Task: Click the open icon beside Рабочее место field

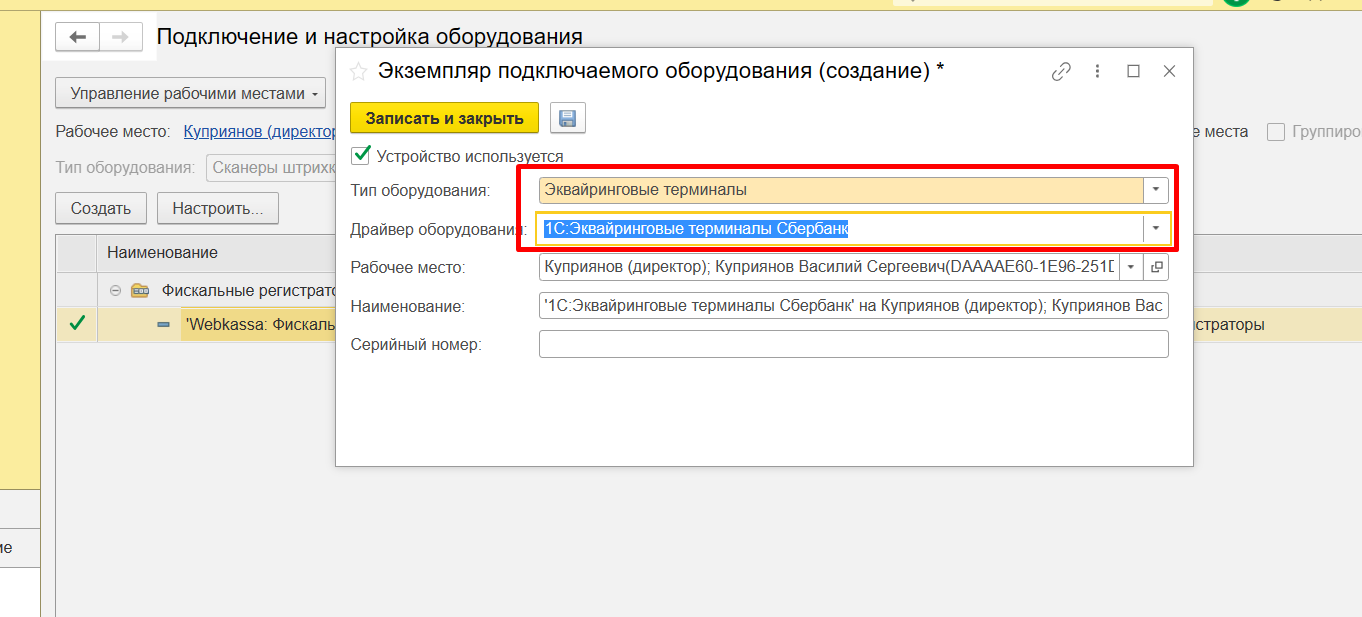Action: [x=1157, y=267]
